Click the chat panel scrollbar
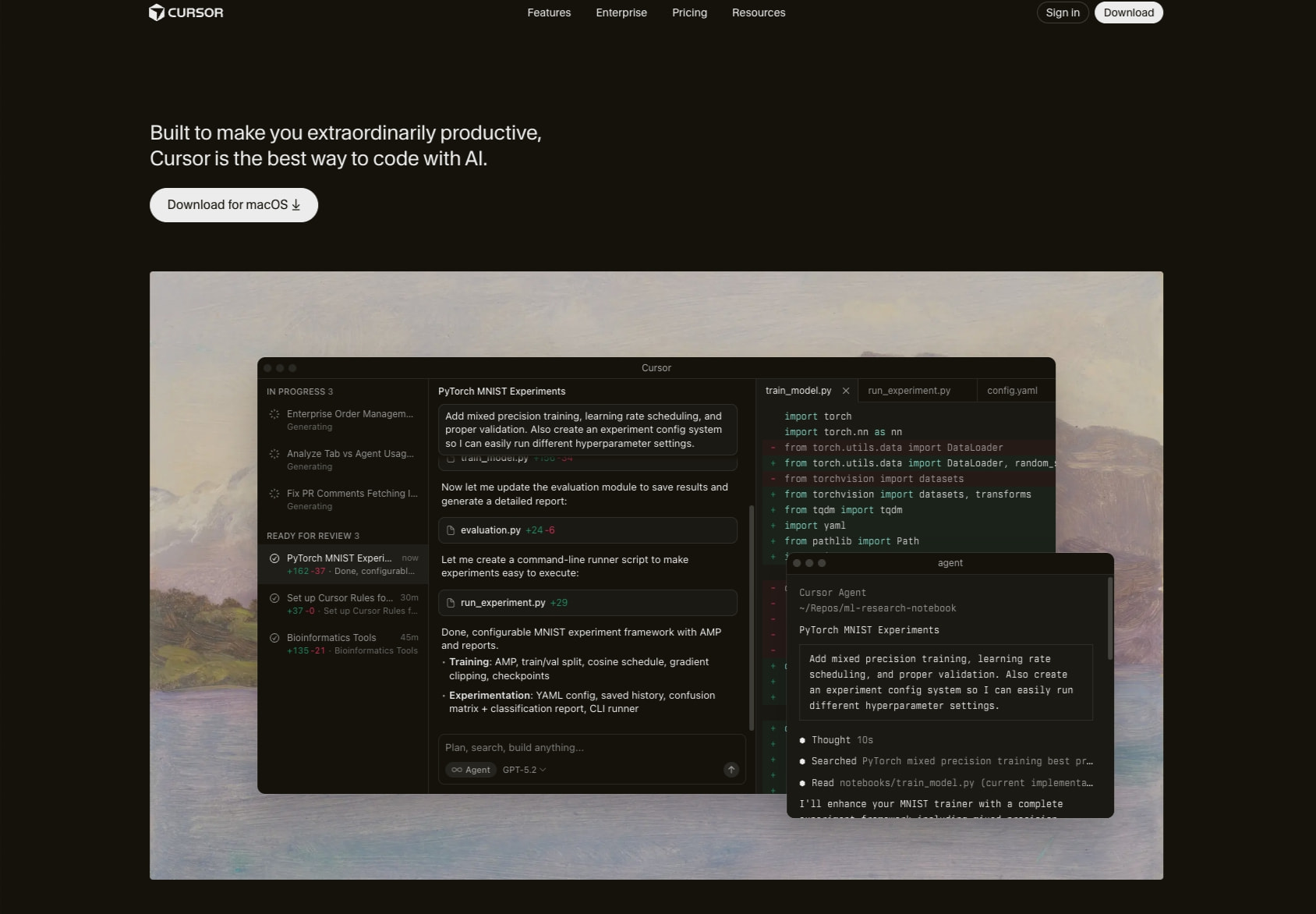Image resolution: width=1316 pixels, height=914 pixels. pyautogui.click(x=752, y=618)
